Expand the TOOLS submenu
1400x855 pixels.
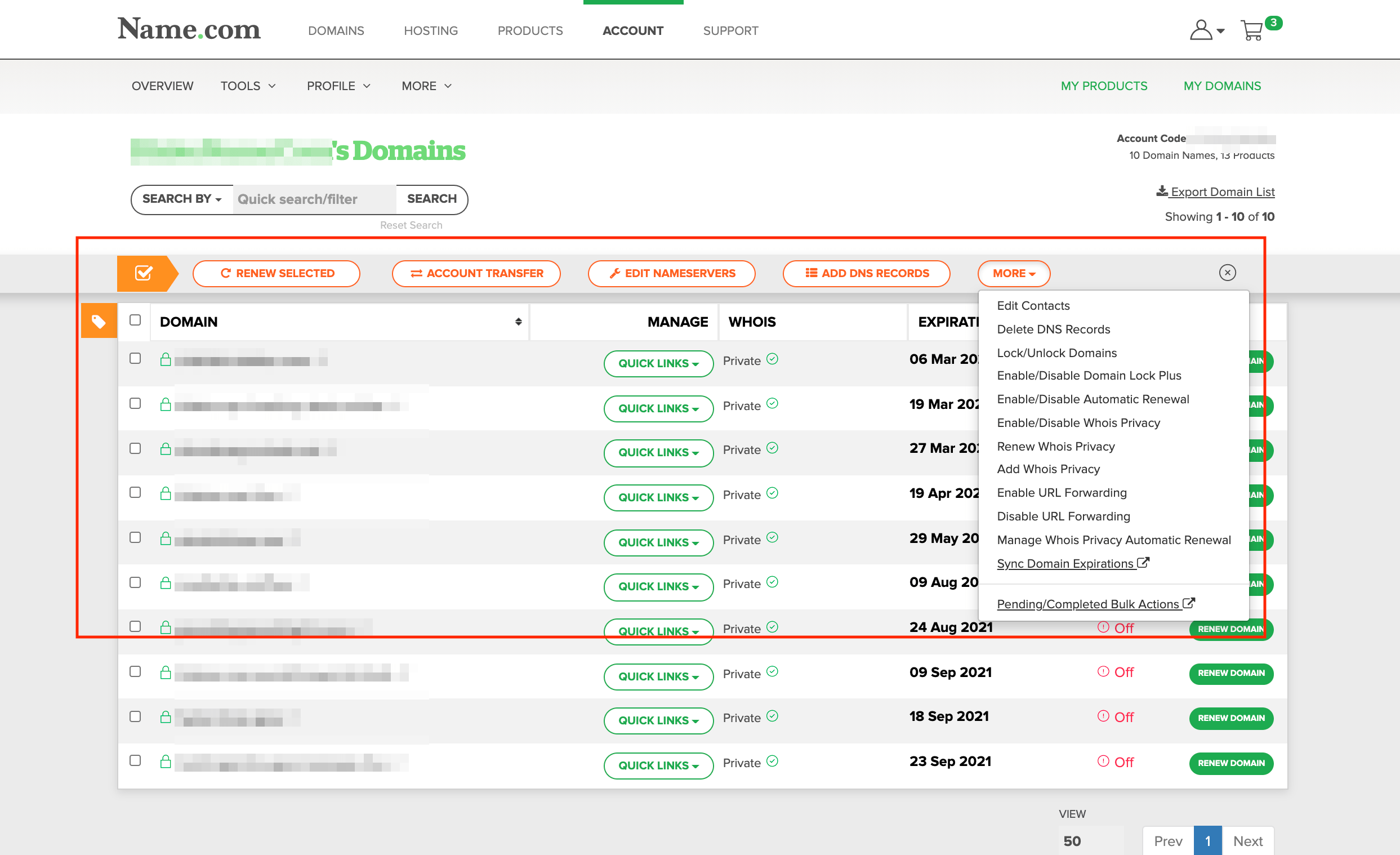pyautogui.click(x=248, y=86)
